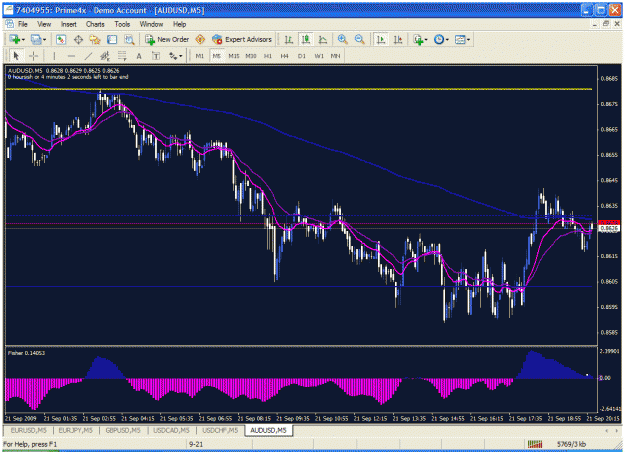Switch to the GBPUSD,M5 chart tab
Image resolution: width=625 pixels, height=452 pixels.
pos(123,430)
